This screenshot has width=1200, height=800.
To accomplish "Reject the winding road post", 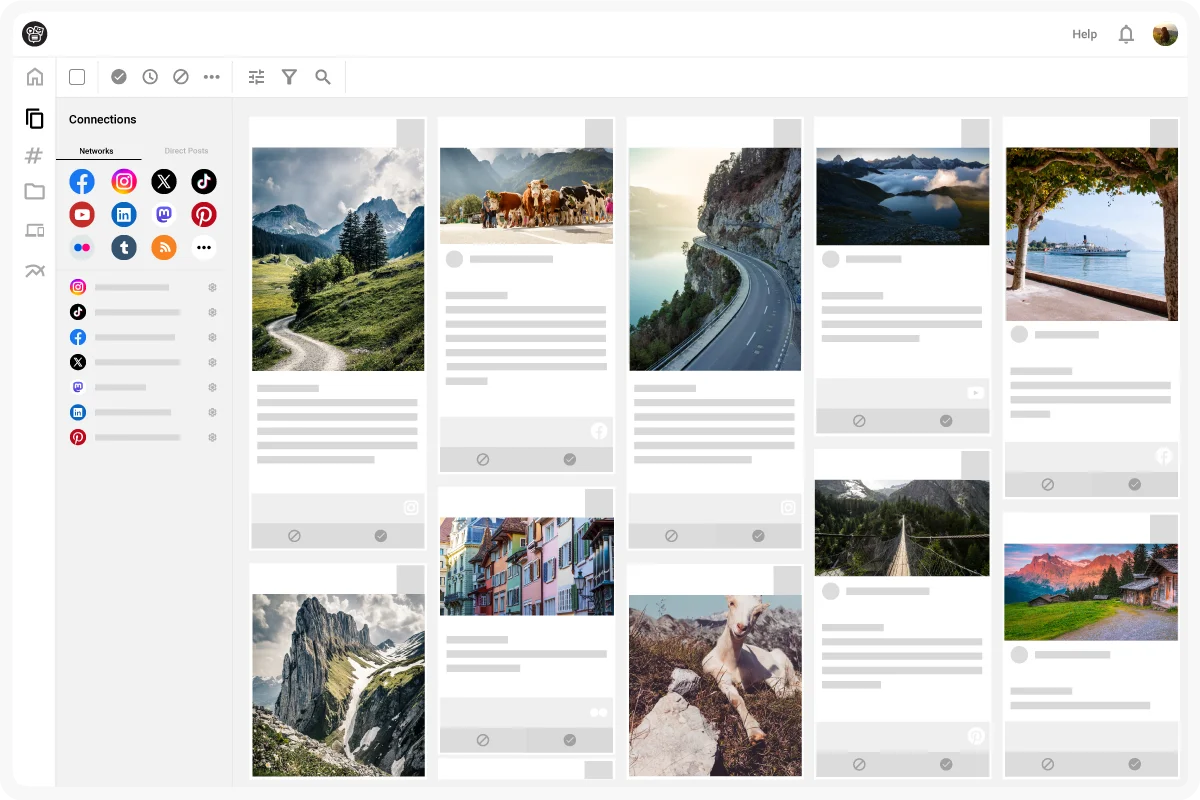I will 671,536.
